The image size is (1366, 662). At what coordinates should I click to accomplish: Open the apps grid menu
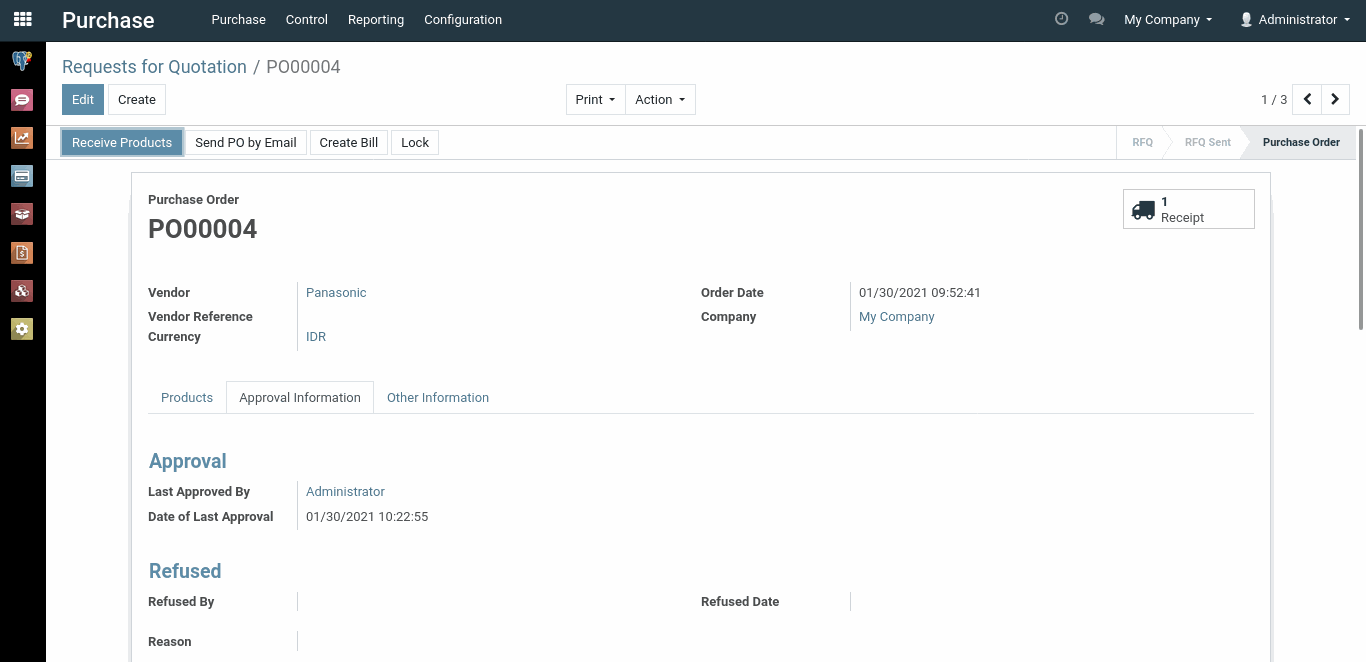[x=22, y=19]
